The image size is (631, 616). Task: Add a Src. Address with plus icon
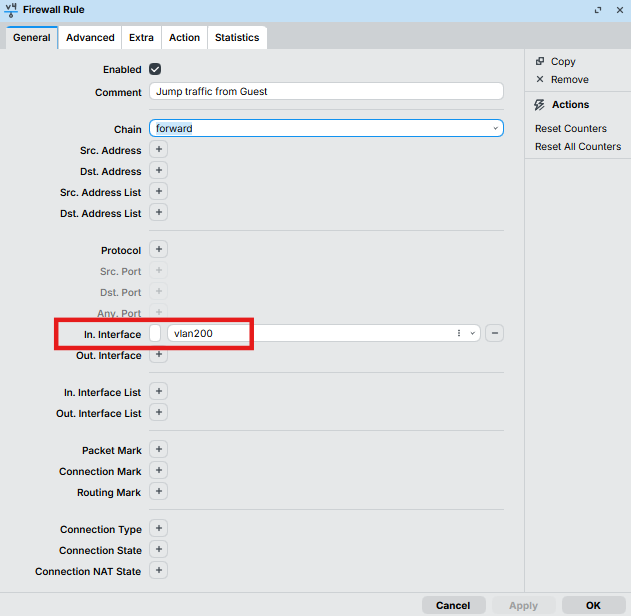pyautogui.click(x=159, y=149)
